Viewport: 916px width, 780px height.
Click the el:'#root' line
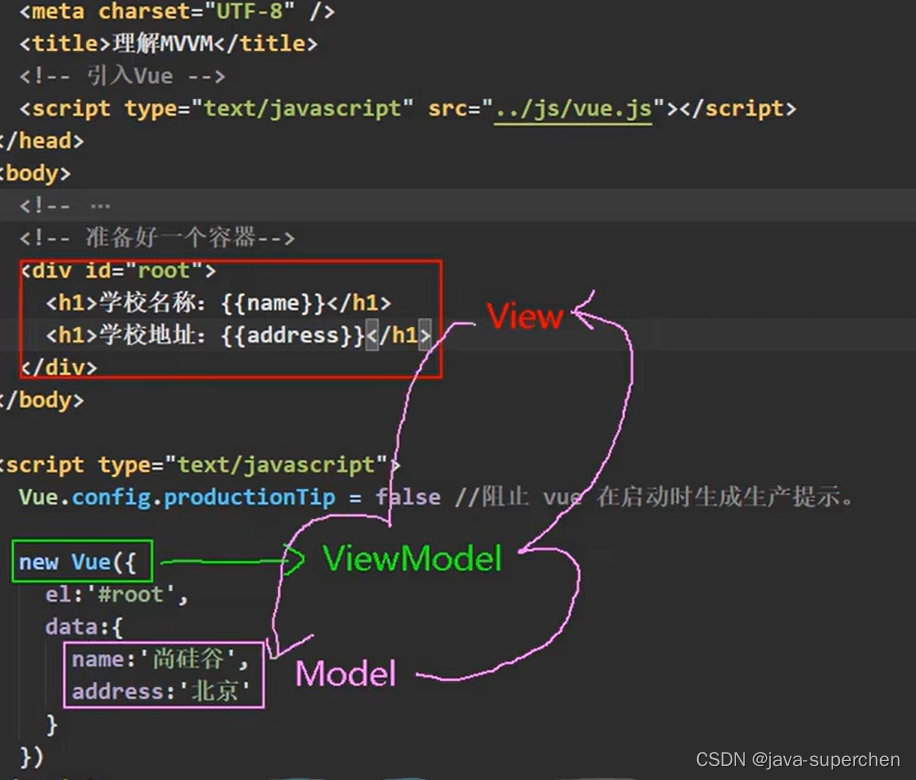pos(117,595)
